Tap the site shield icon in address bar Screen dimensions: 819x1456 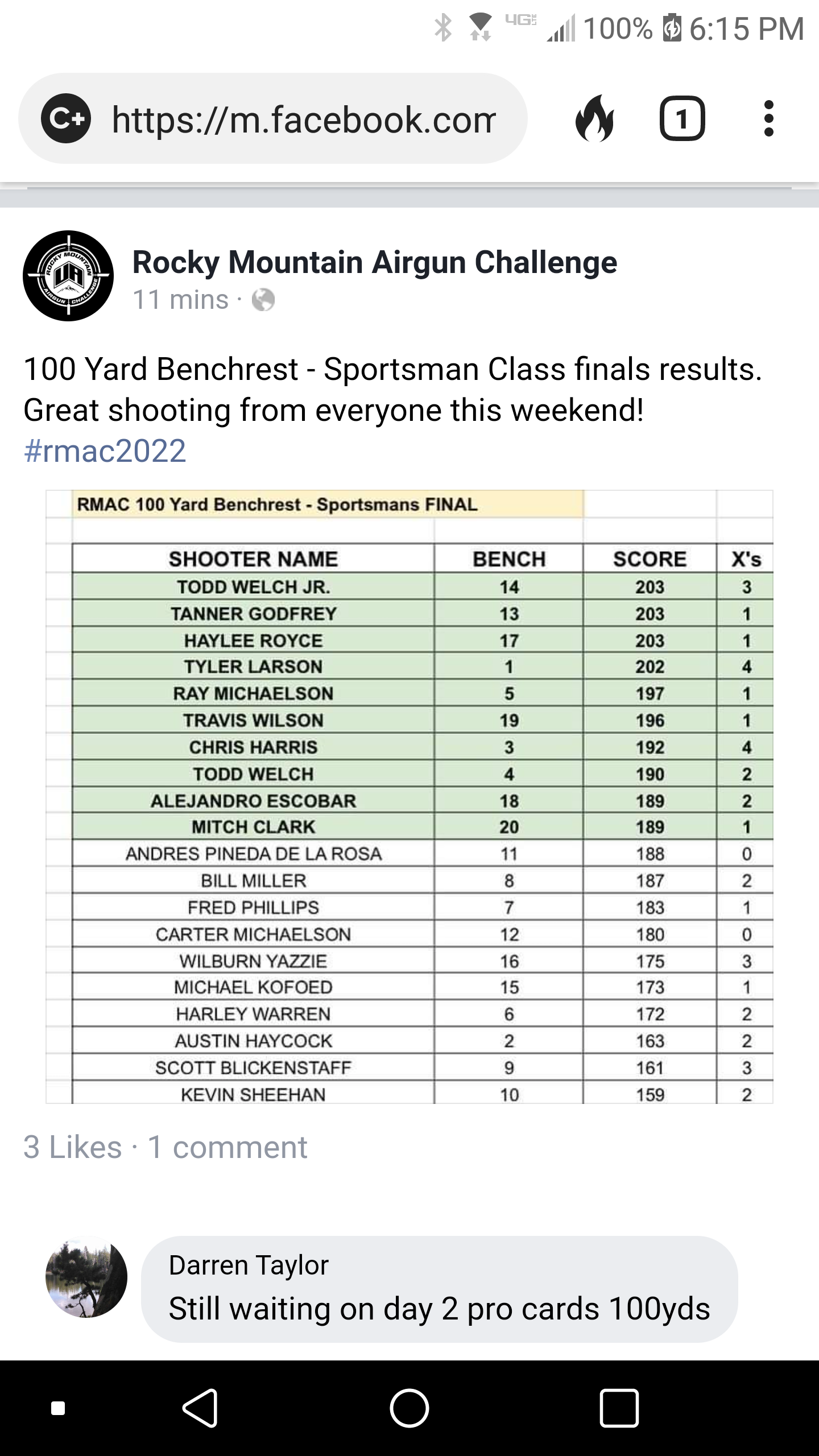(65, 118)
